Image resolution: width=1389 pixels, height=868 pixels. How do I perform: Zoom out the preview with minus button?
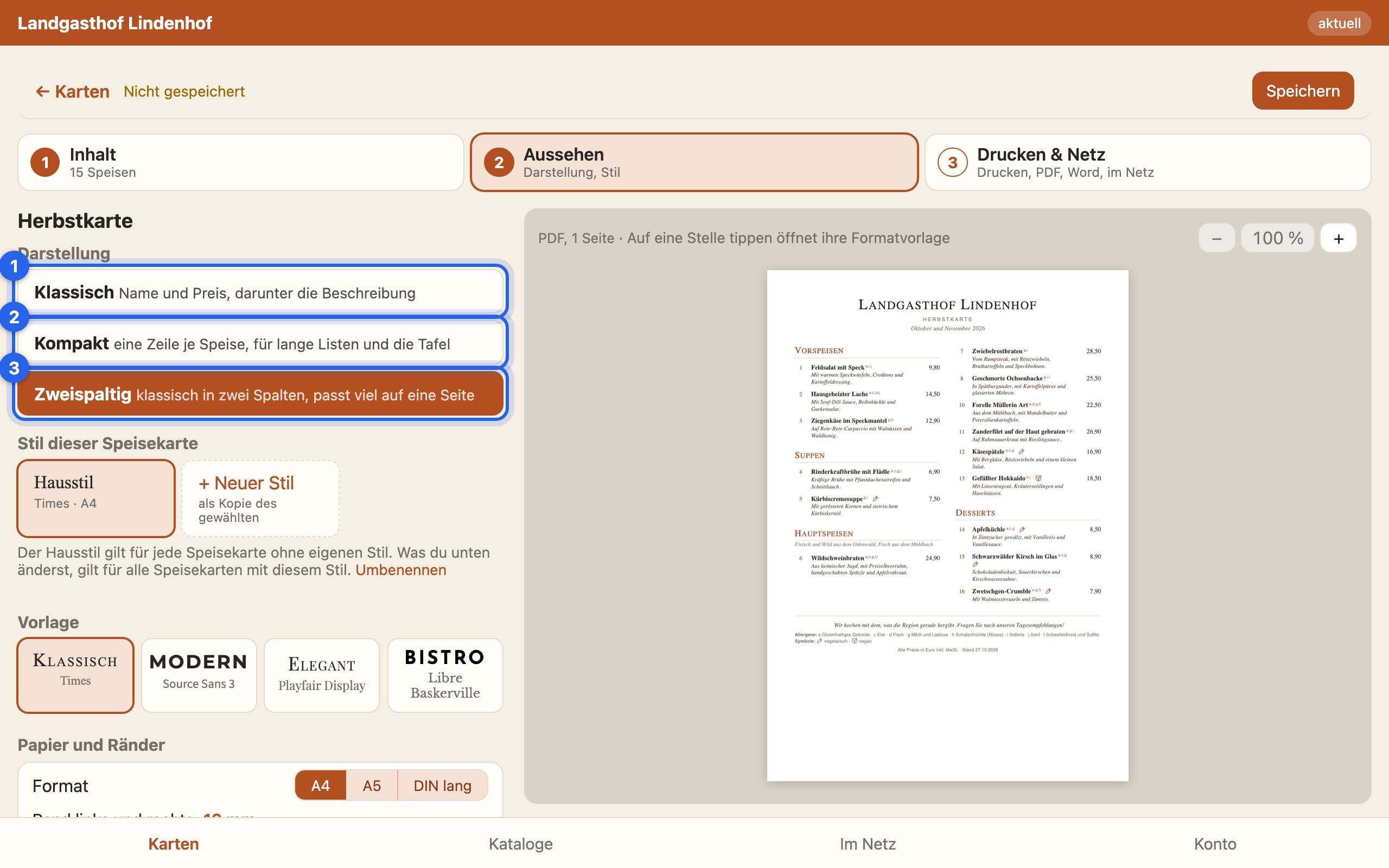[1216, 238]
